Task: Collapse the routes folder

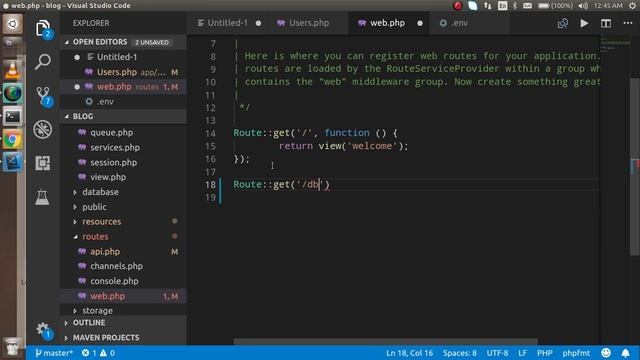Action: click(95, 237)
